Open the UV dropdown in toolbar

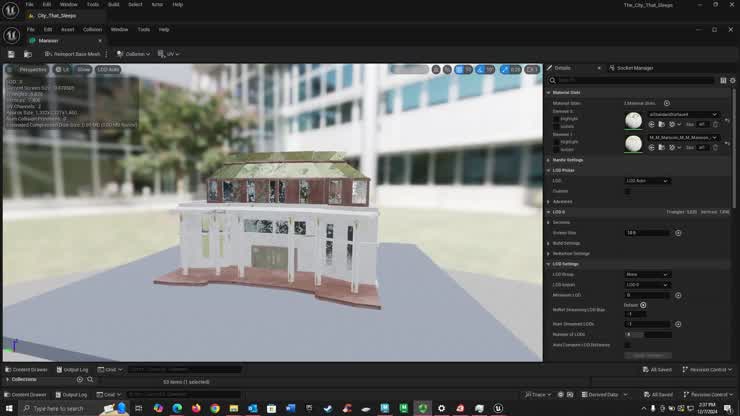(171, 54)
